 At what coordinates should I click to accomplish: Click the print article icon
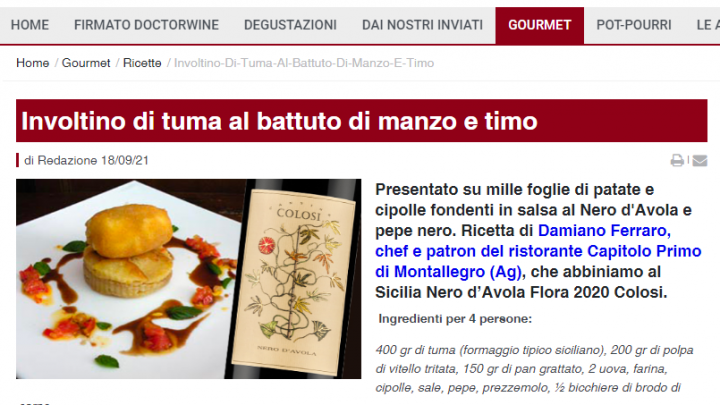click(x=677, y=160)
